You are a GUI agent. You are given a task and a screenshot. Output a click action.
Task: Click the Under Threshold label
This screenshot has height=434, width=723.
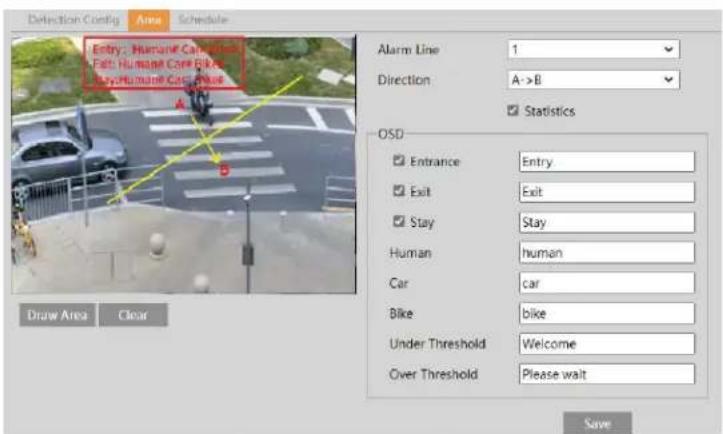[438, 344]
